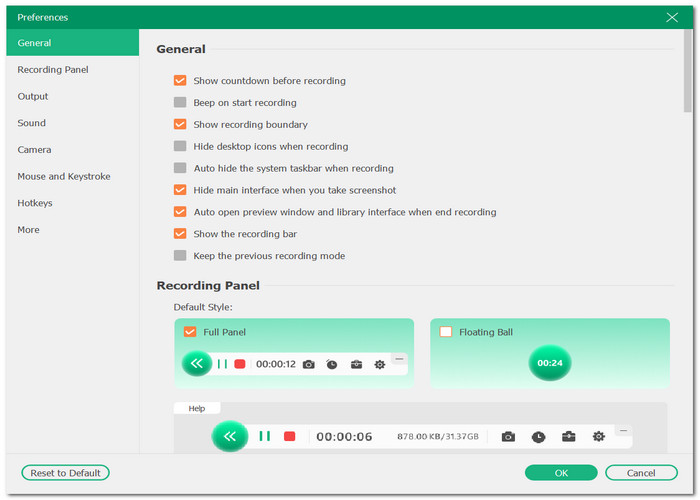Click the 00:00:12 timer in Full Panel
This screenshot has height=500, width=700.
coord(276,364)
